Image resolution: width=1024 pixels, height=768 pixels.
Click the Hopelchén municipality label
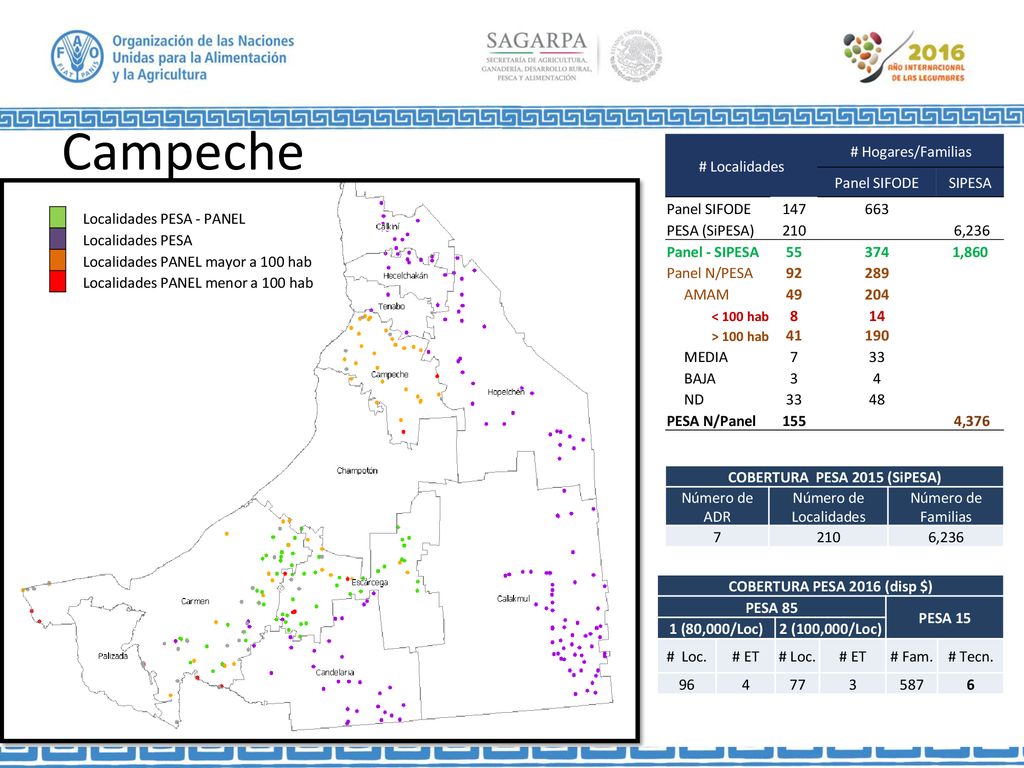[506, 392]
